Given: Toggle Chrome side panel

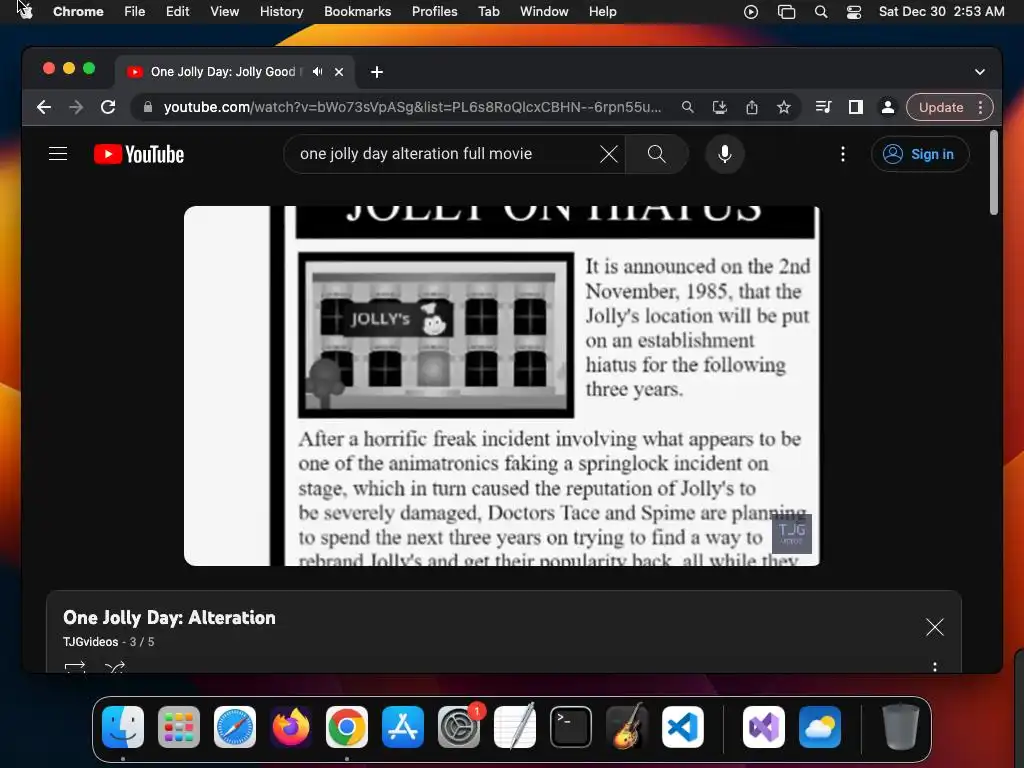Looking at the screenshot, I should tap(856, 107).
